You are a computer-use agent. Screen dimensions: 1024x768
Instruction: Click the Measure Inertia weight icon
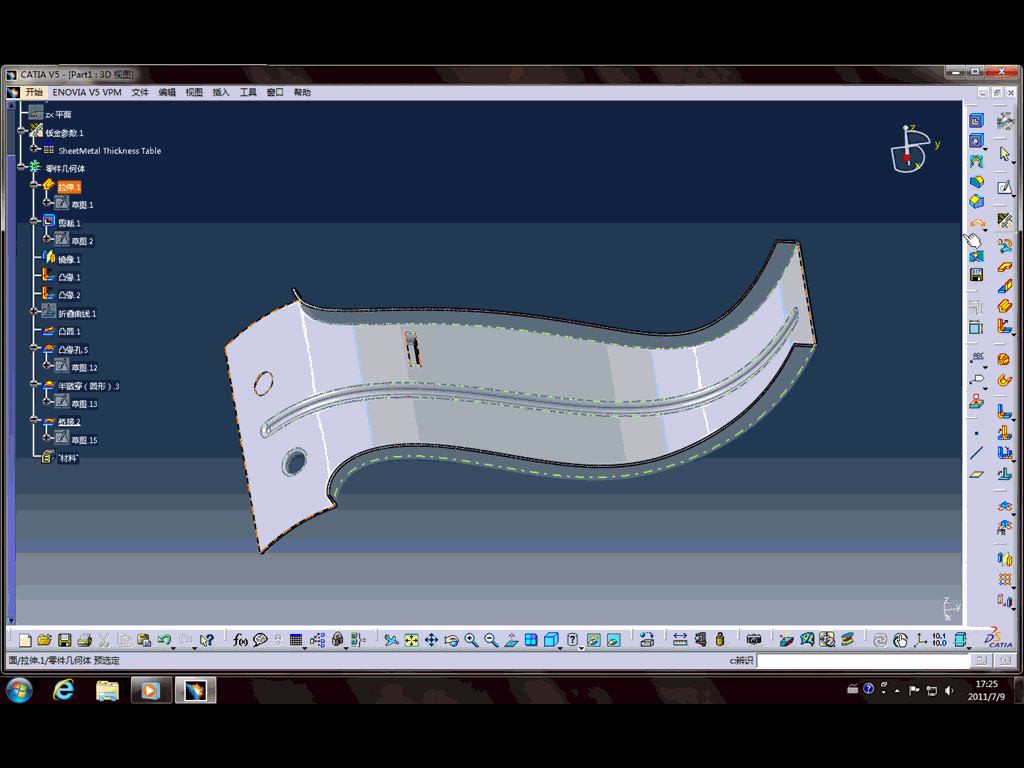pos(720,640)
